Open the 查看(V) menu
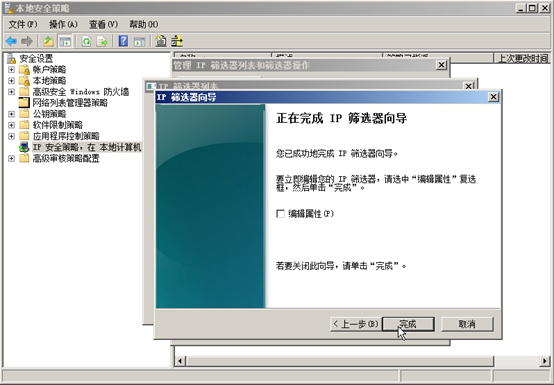Screen dimensions: 554x385 coord(103,24)
